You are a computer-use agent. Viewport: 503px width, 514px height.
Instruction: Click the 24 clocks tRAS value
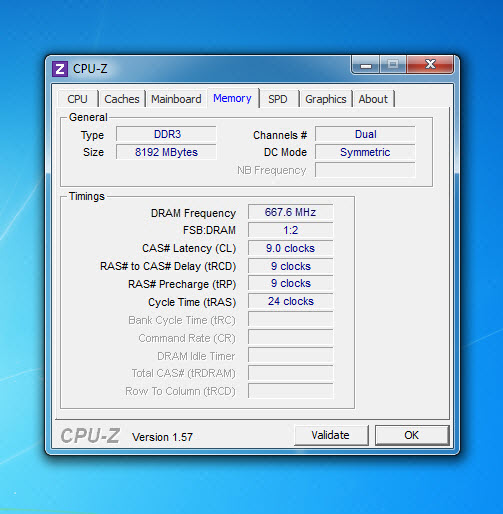tap(290, 301)
